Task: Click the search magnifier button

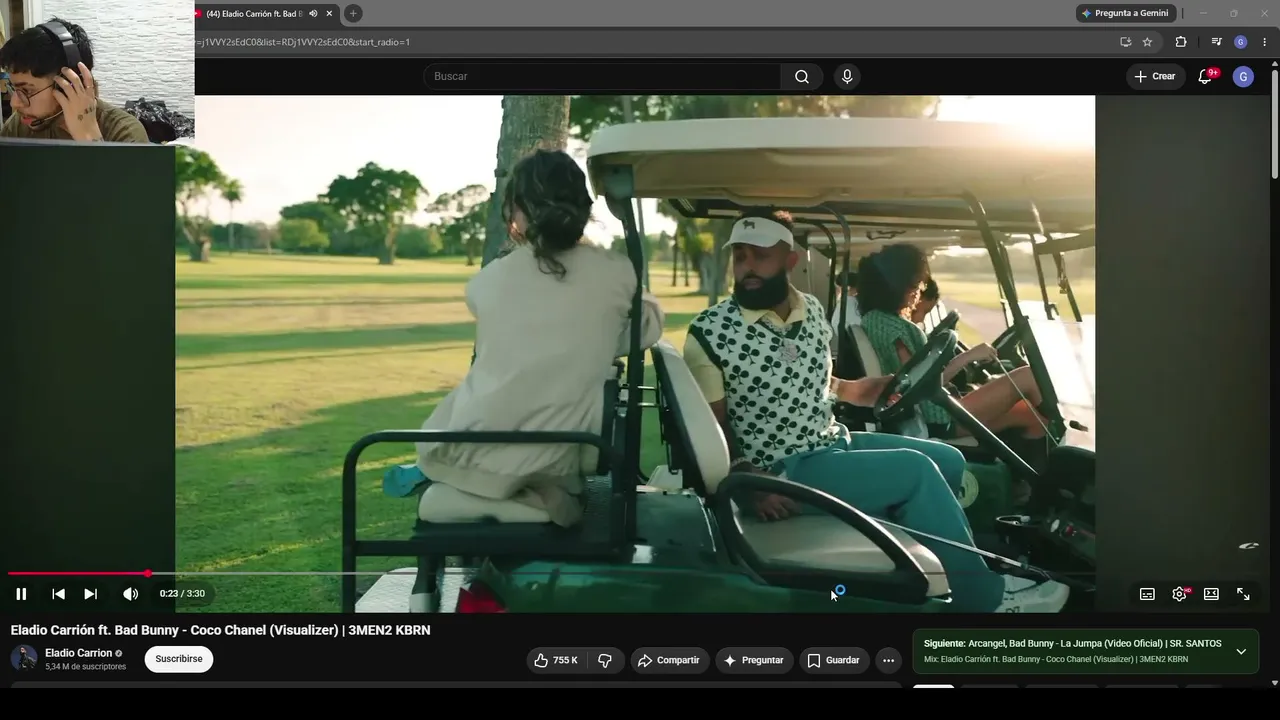Action: 802,76
